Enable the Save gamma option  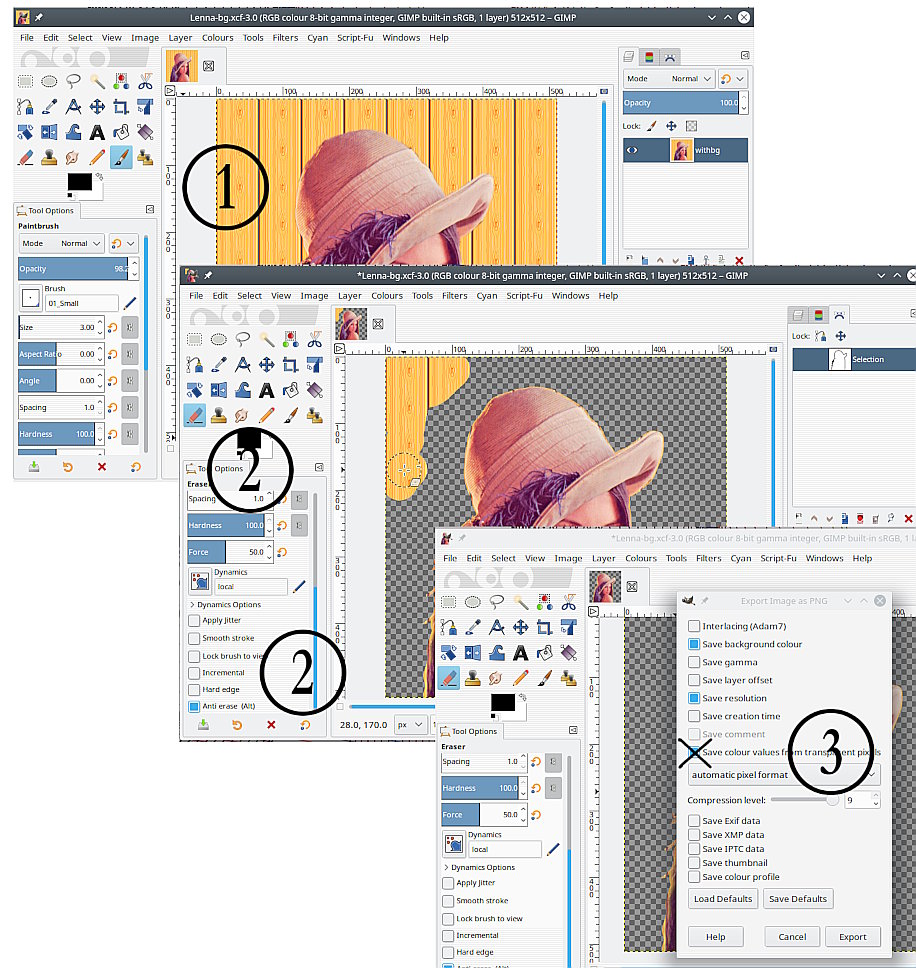click(694, 662)
